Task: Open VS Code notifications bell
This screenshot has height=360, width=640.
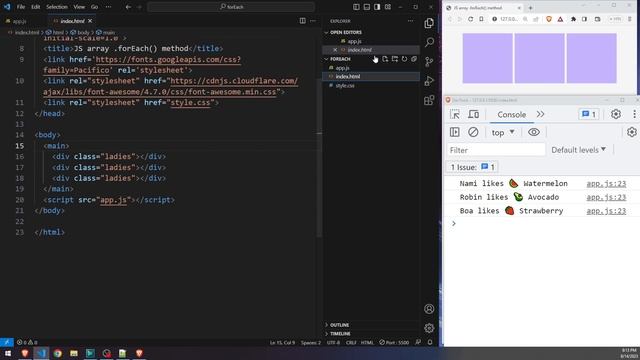Action: tap(430, 342)
